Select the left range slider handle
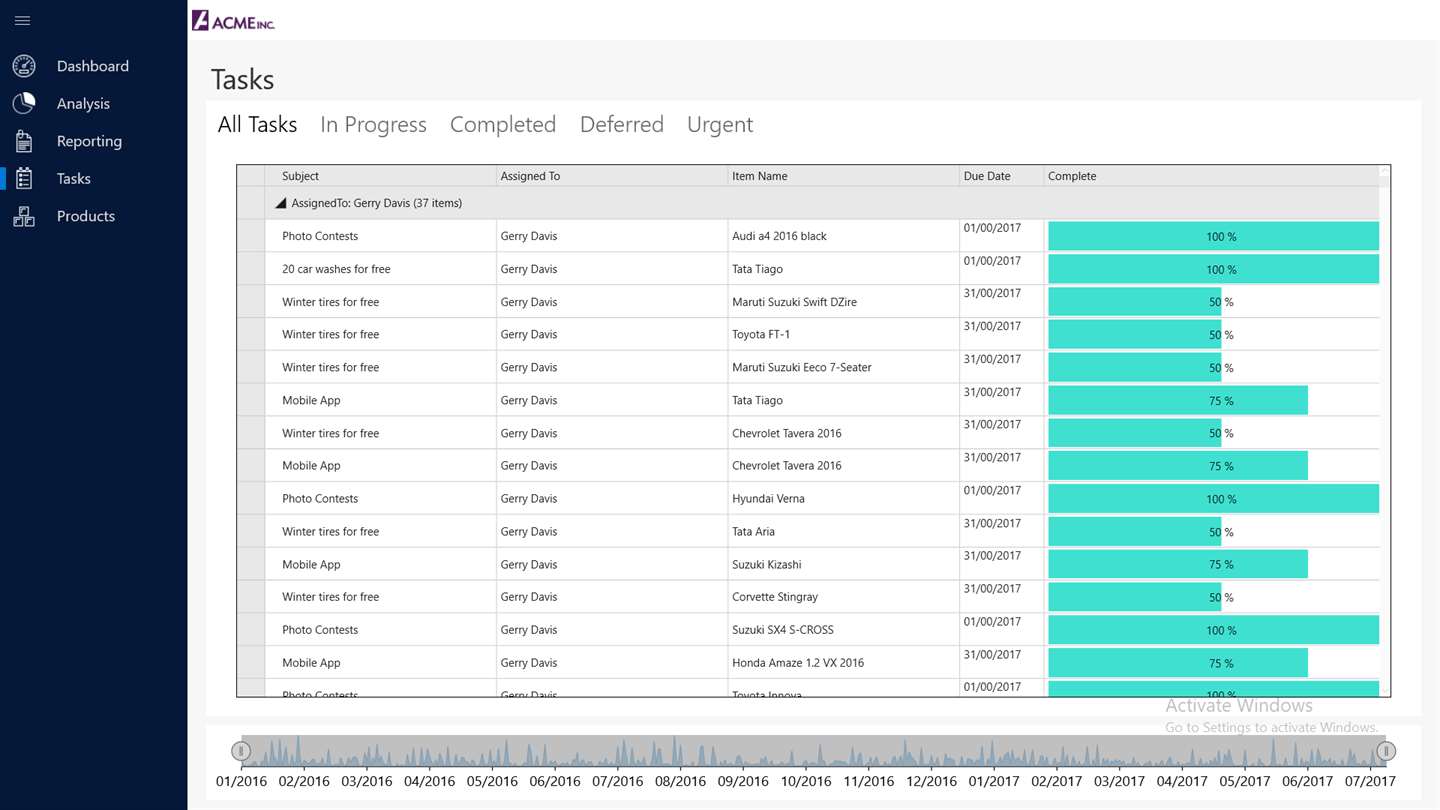Screen dimensions: 1440x810 [241, 751]
